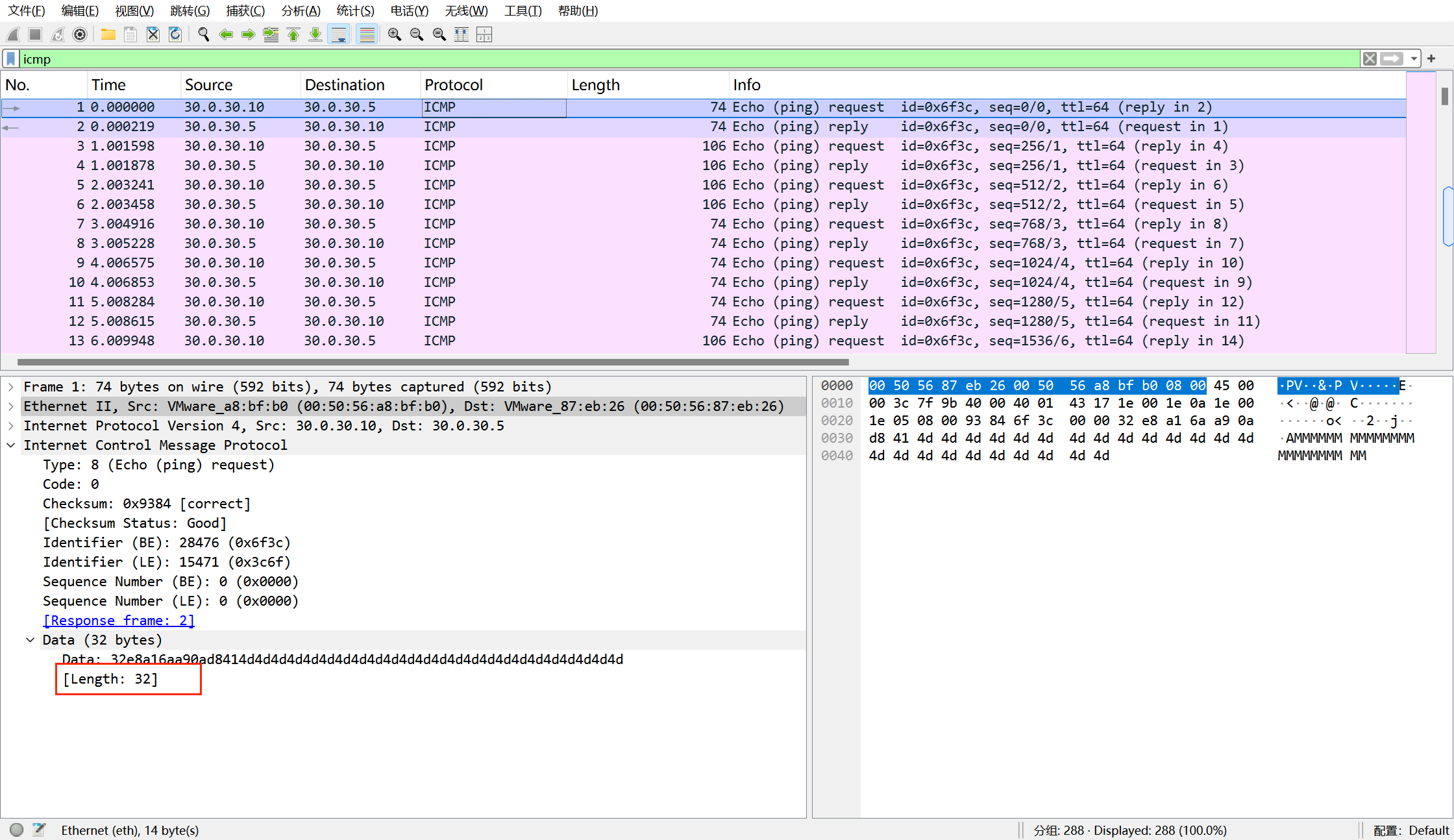Click the reload capture file icon
The height and width of the screenshot is (840, 1454).
tap(175, 34)
